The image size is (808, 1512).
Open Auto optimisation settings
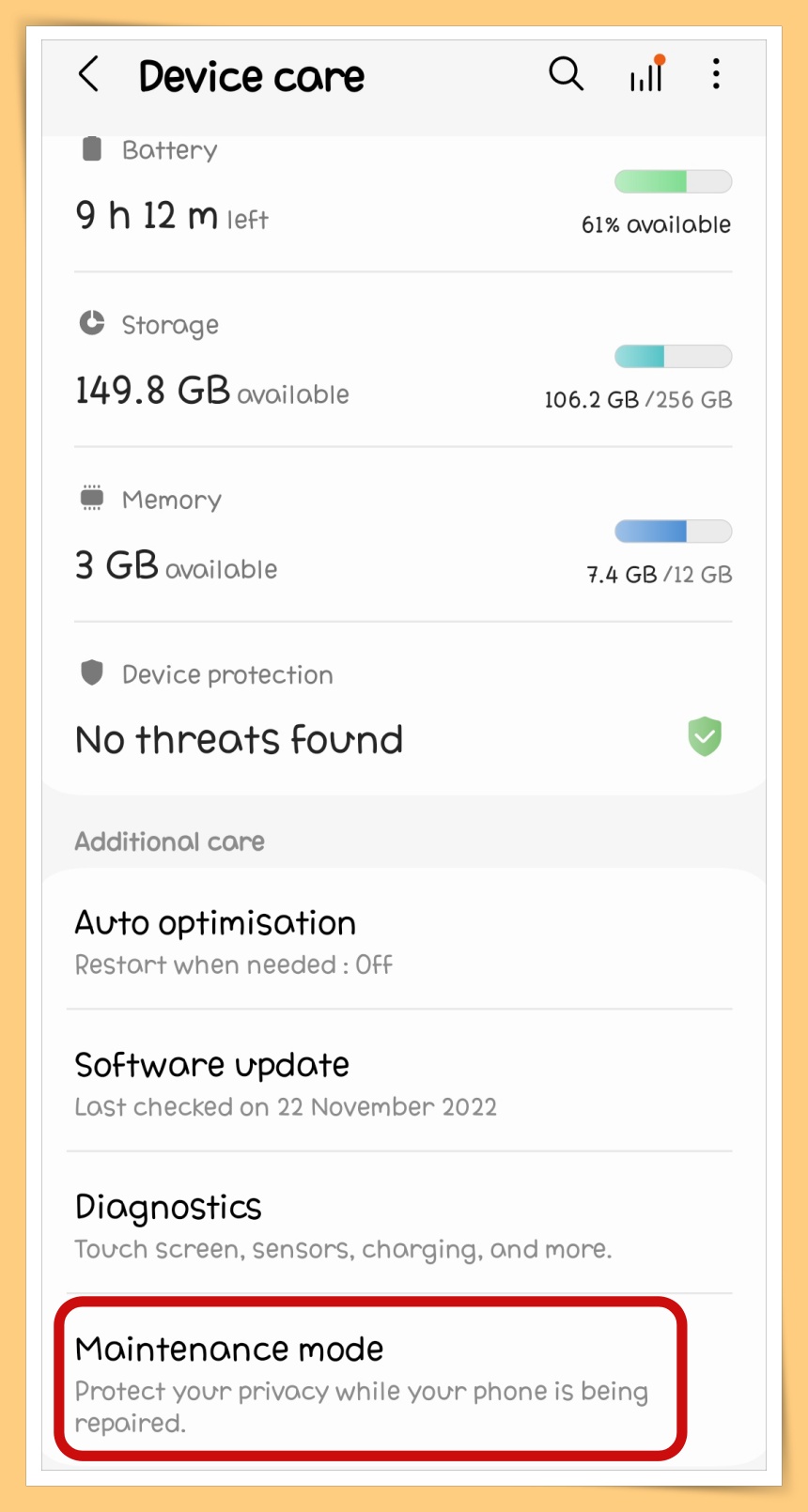click(403, 941)
